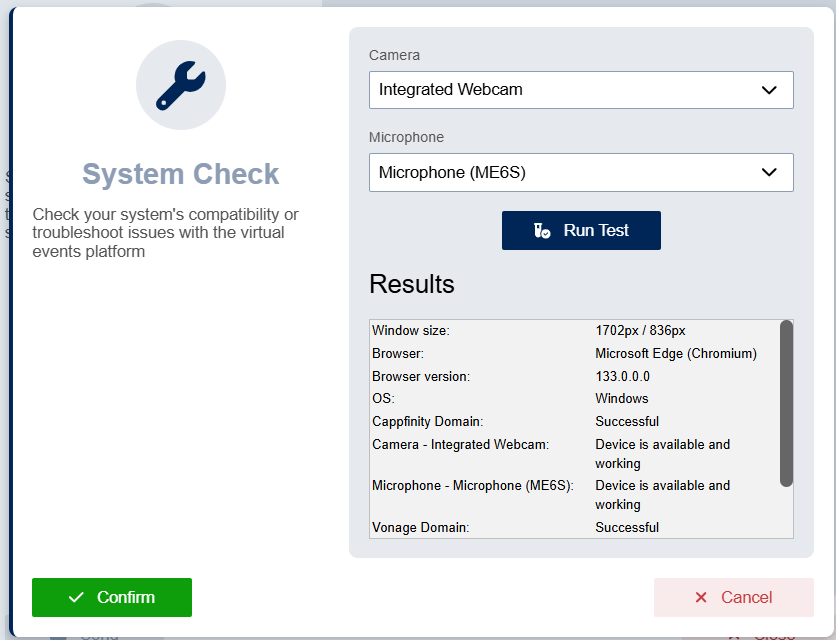Click the test tube icon on Run Test

pos(542,230)
